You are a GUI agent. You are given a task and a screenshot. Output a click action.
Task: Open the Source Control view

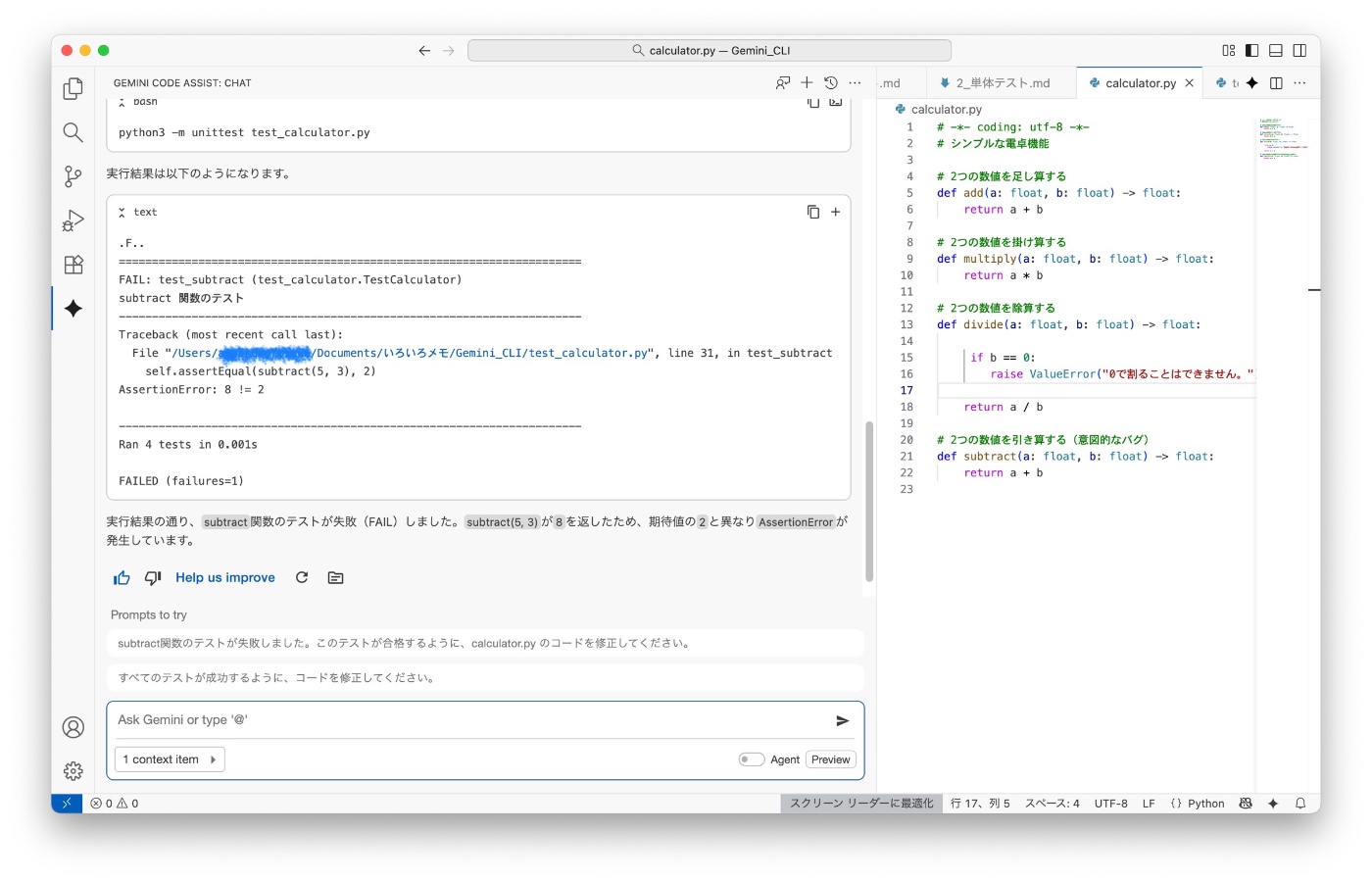tap(73, 176)
